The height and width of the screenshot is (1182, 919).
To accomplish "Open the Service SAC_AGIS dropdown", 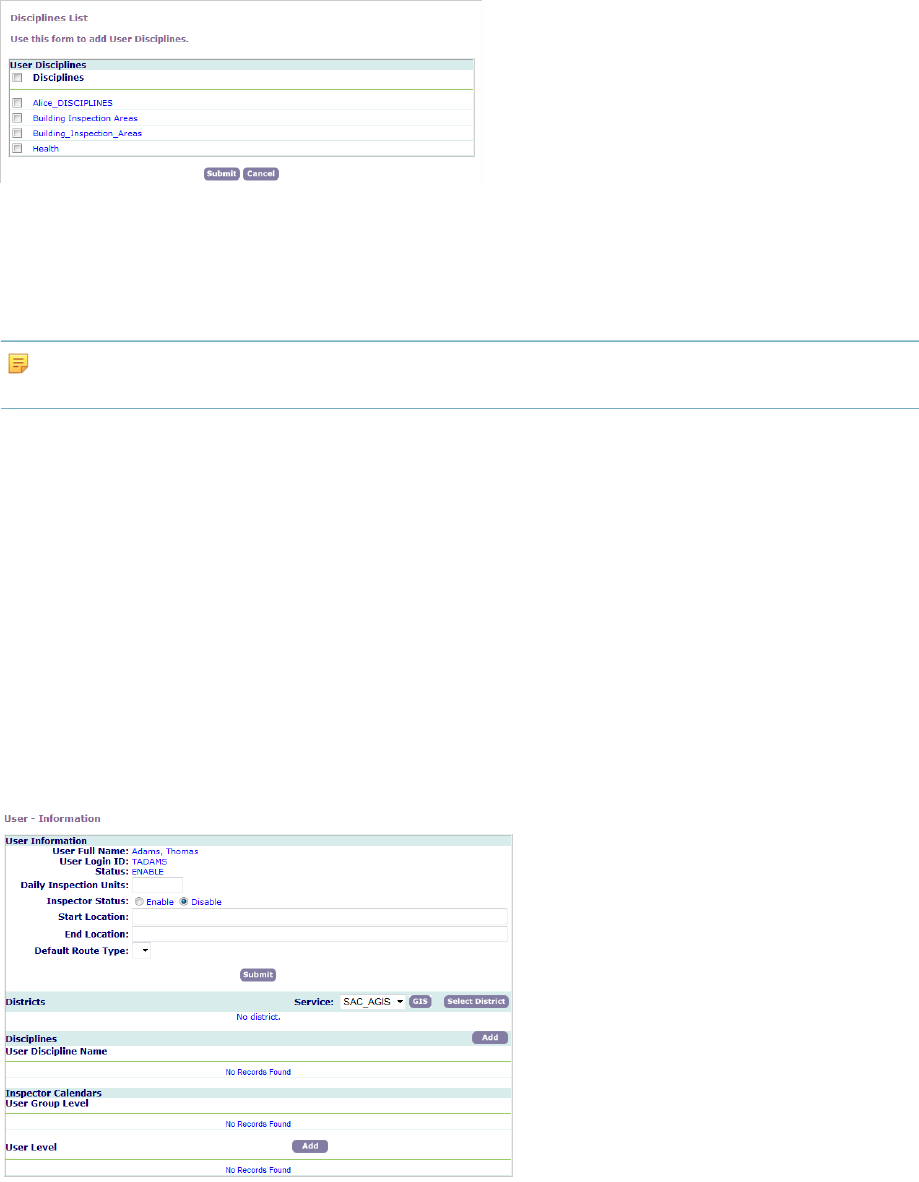I will click(x=373, y=1002).
